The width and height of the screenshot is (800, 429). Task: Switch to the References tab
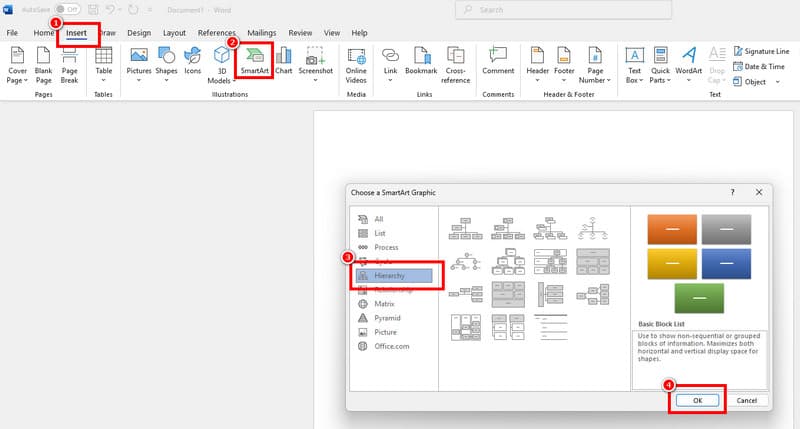point(216,33)
